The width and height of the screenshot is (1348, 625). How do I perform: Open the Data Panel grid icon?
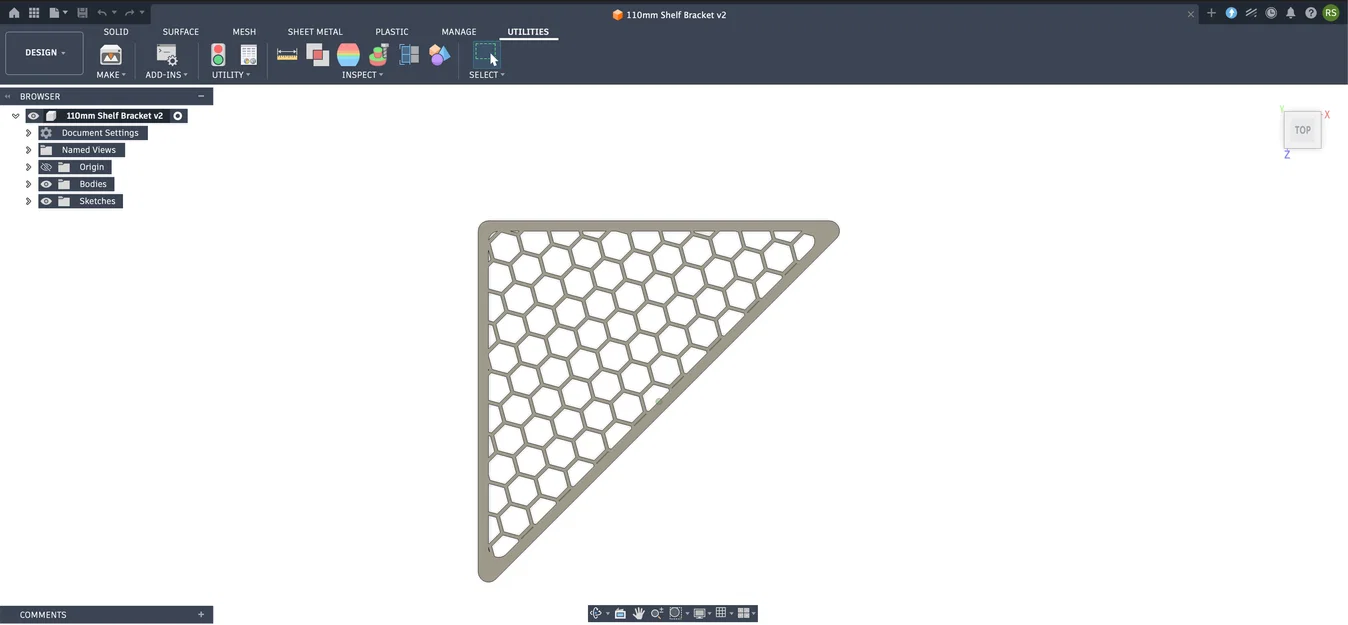click(x=34, y=13)
